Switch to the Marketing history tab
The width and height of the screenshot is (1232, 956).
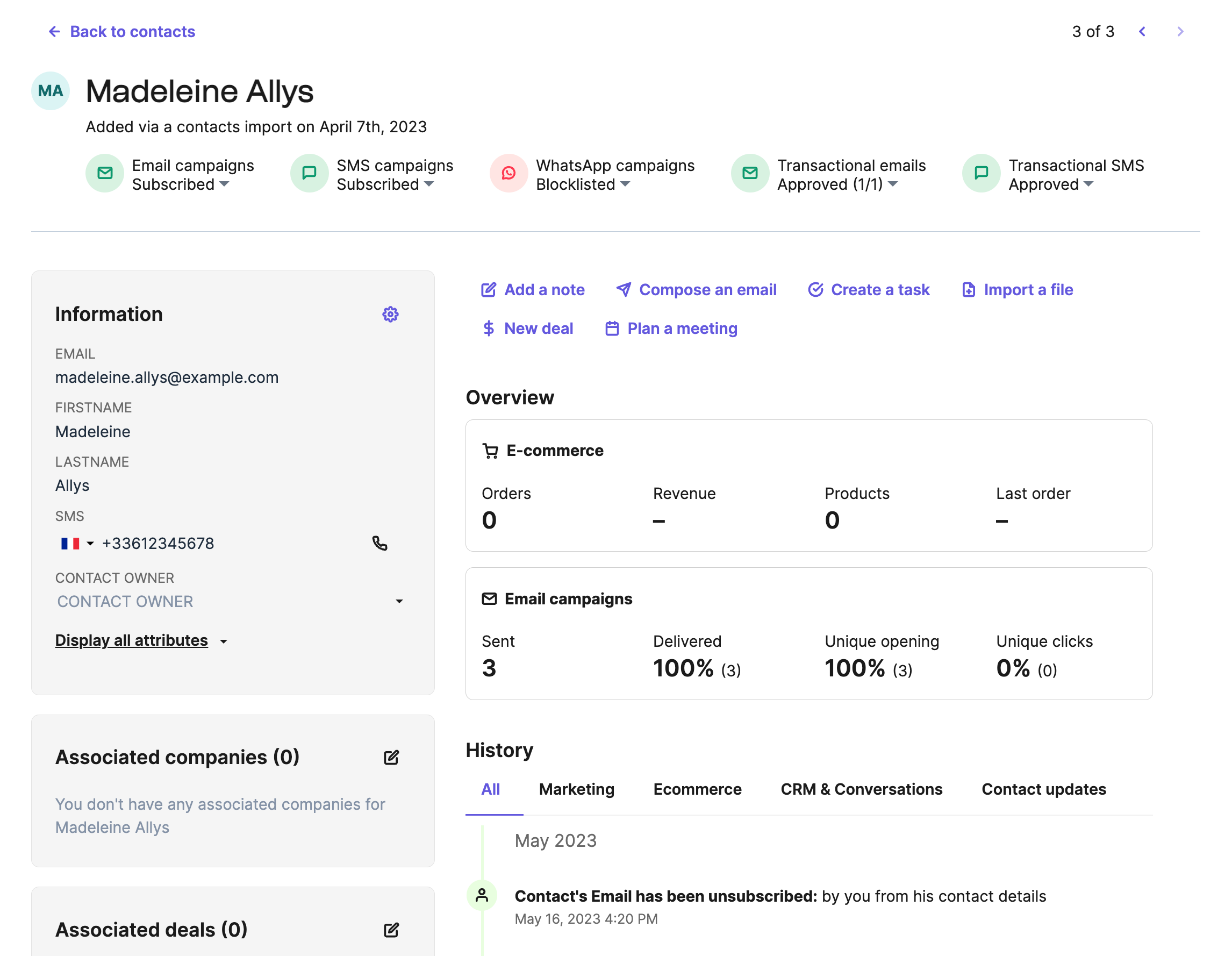(577, 789)
